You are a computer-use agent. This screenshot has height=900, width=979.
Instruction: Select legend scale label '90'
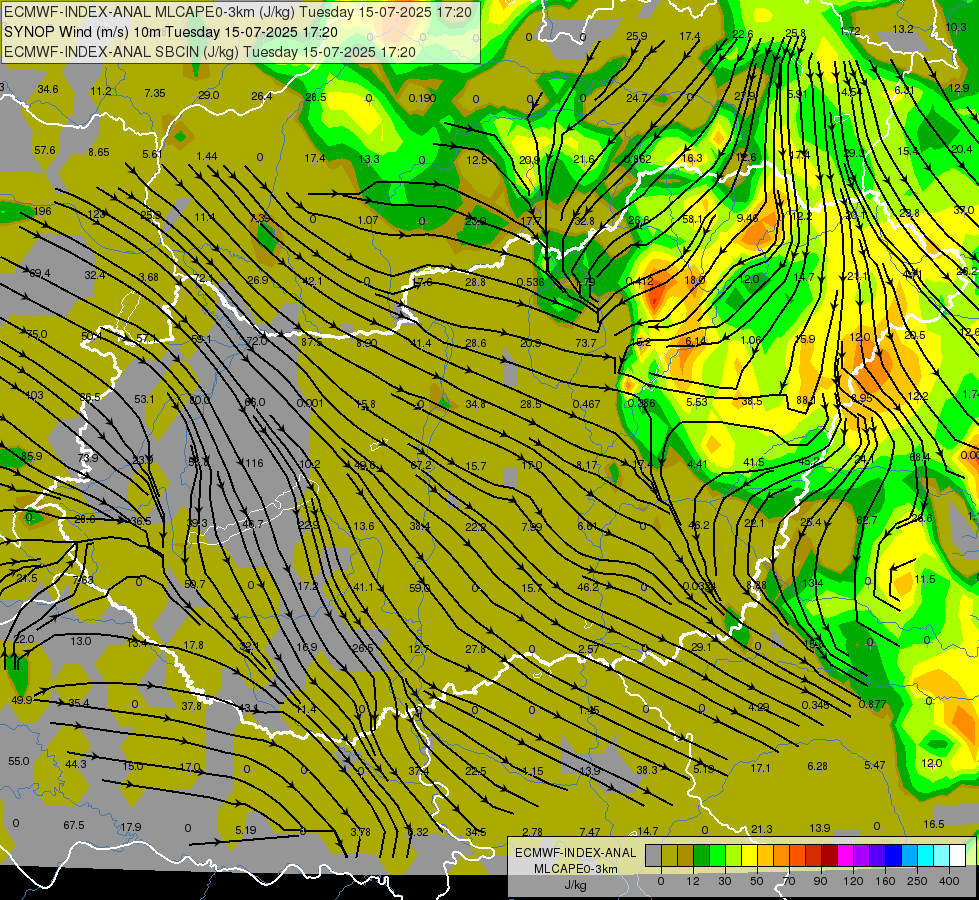coord(820,881)
